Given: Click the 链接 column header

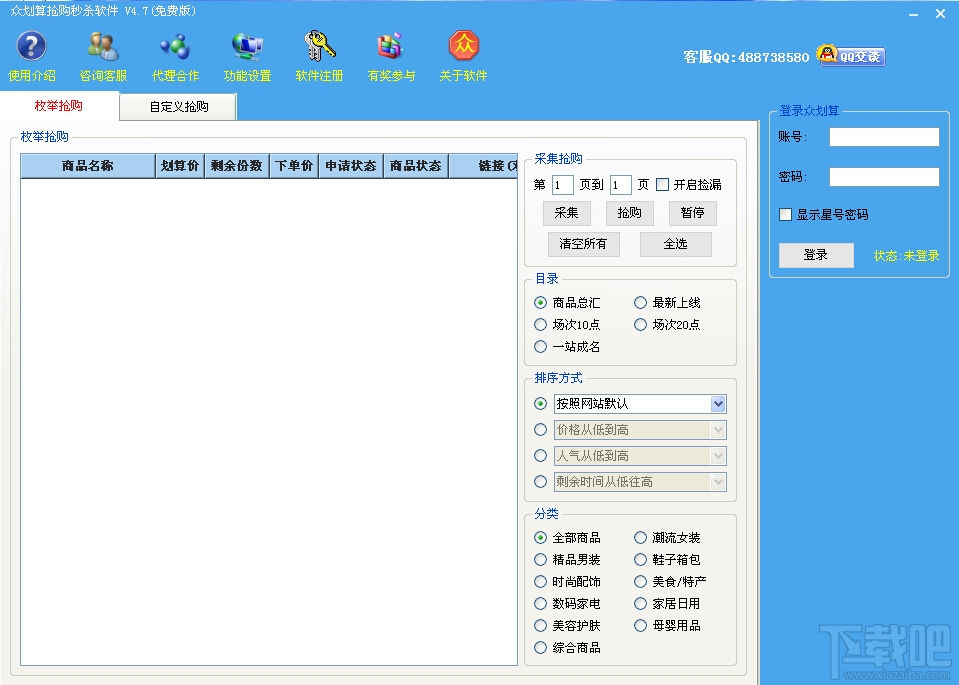Looking at the screenshot, I should pos(484,166).
